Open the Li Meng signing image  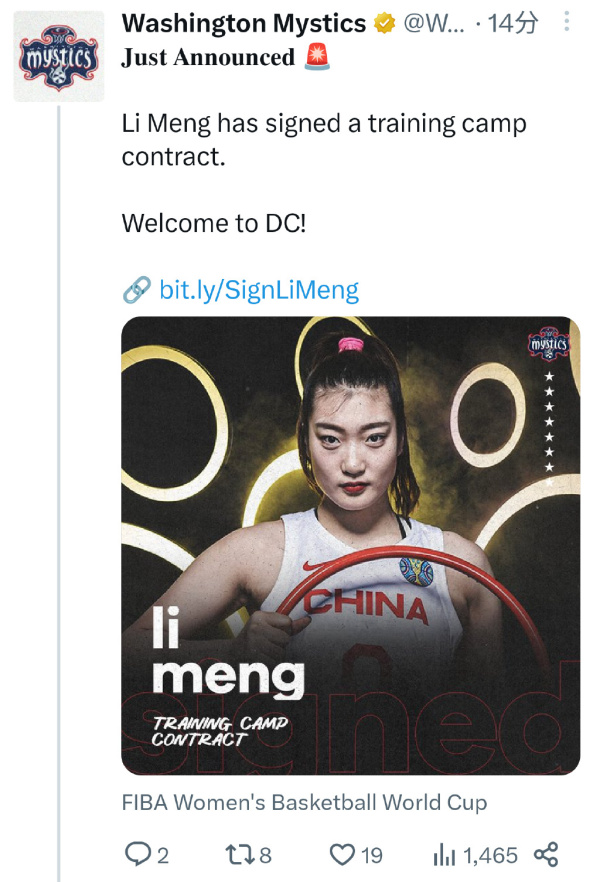pyautogui.click(x=350, y=545)
